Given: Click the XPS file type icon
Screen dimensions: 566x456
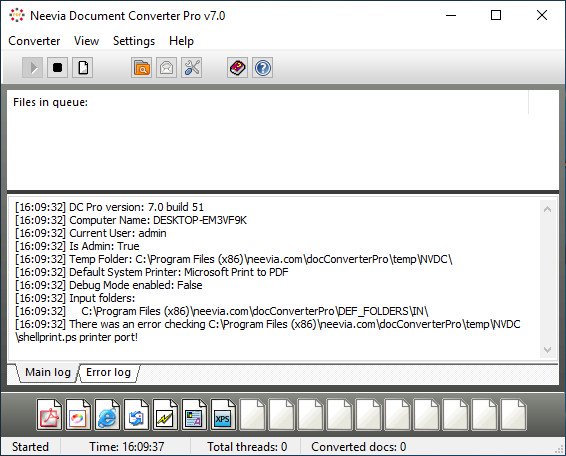Looking at the screenshot, I should (223, 414).
